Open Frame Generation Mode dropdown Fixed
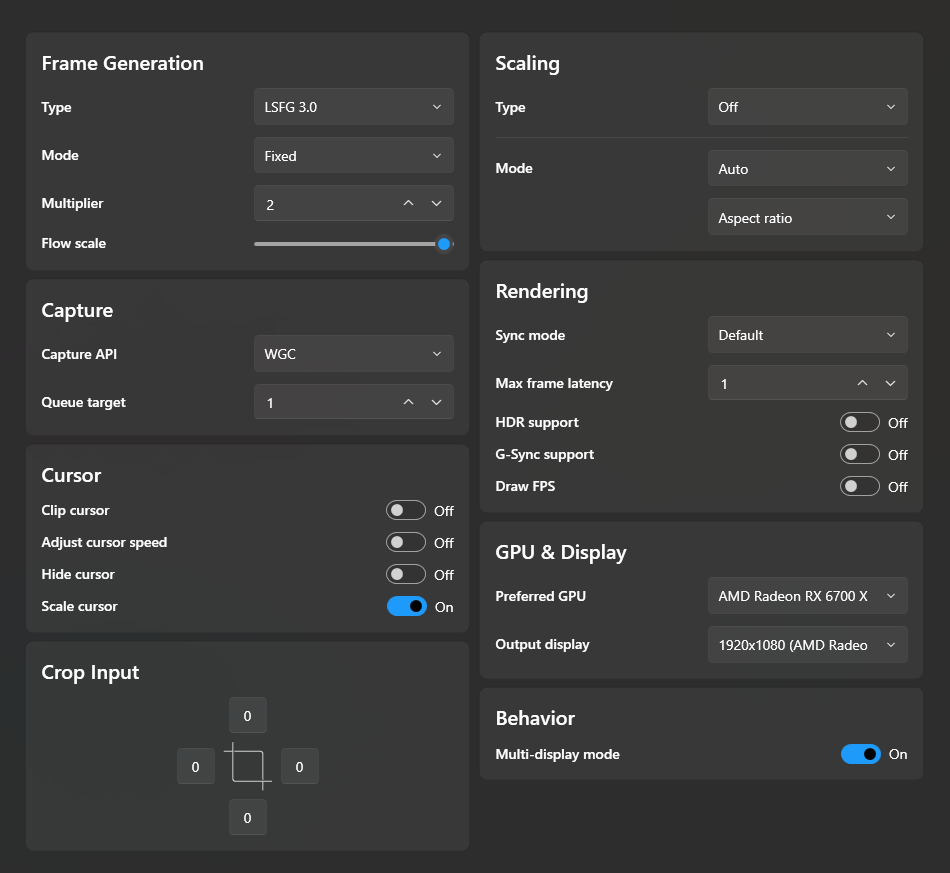Screen dimensions: 950x873 coord(354,156)
